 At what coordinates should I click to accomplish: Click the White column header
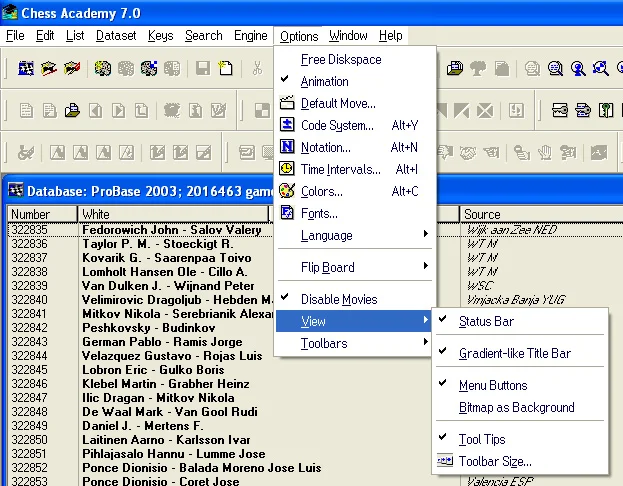click(x=173, y=214)
